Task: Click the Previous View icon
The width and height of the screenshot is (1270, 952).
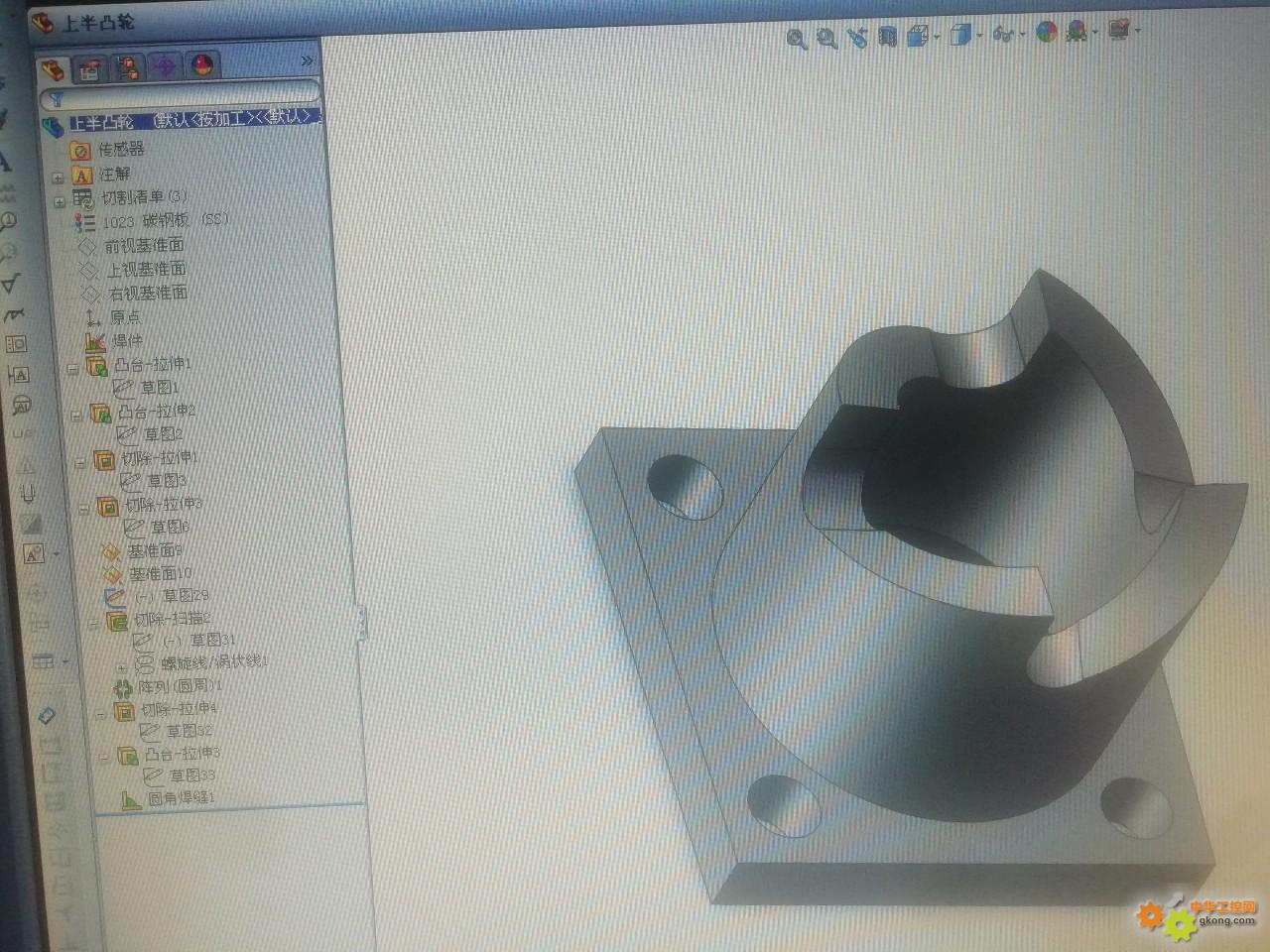Action: (x=857, y=38)
